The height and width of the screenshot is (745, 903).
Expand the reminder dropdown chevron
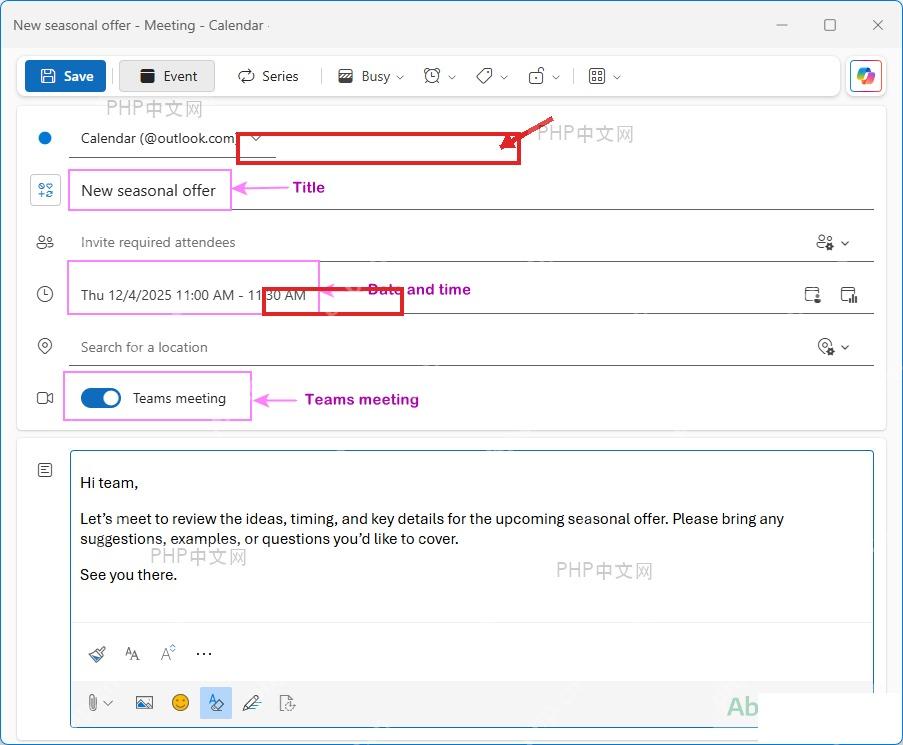click(x=452, y=77)
